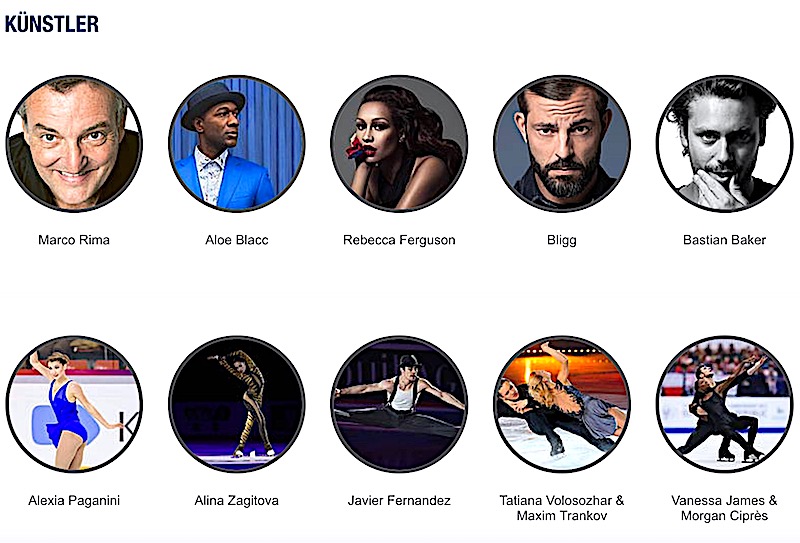
Task: Click the KÜNSTLER section heading
Action: [52, 23]
